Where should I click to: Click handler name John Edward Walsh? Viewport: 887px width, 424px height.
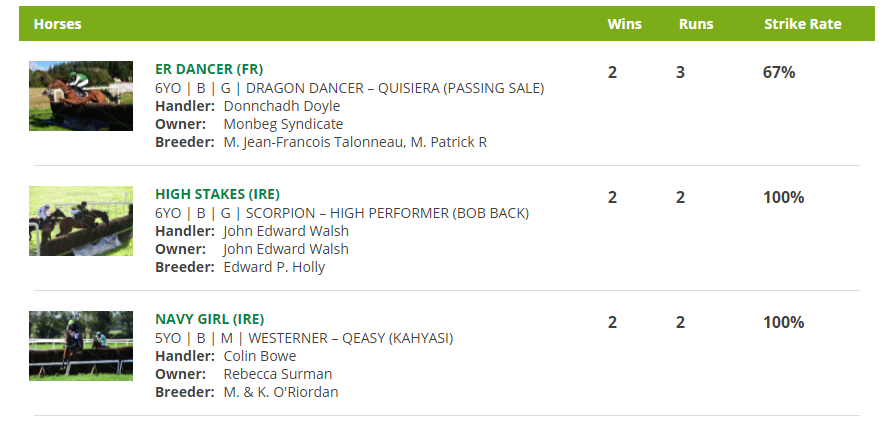(x=286, y=231)
